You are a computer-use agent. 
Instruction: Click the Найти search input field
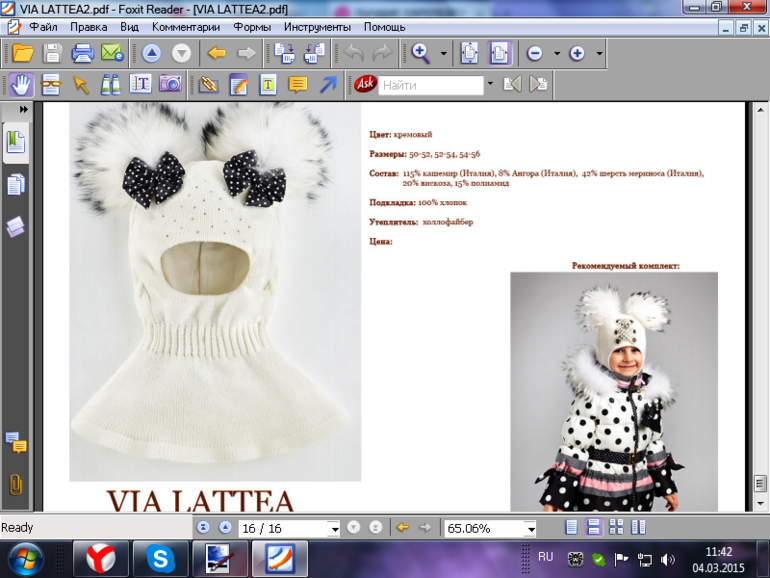point(430,85)
